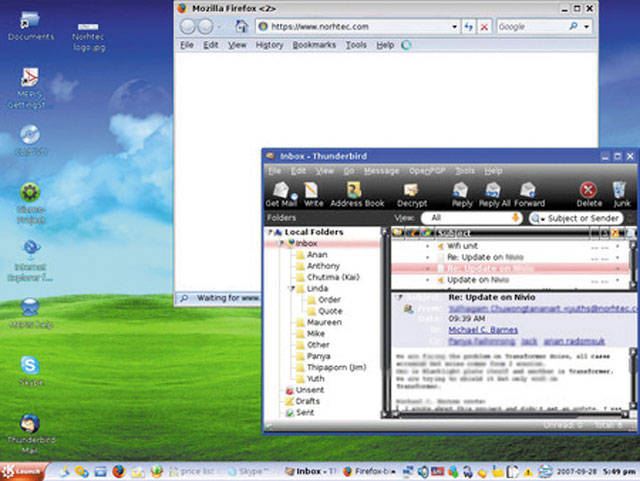Click the Subject column header in message list
Image resolution: width=640 pixels, height=481 pixels.
point(512,233)
